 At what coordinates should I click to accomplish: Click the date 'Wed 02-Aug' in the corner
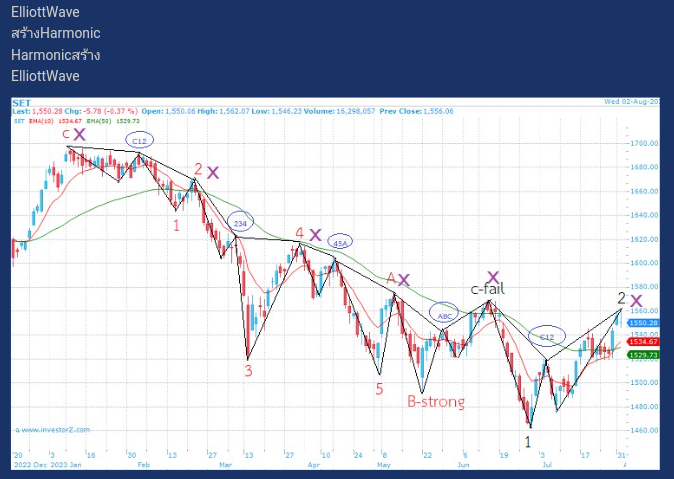631,102
